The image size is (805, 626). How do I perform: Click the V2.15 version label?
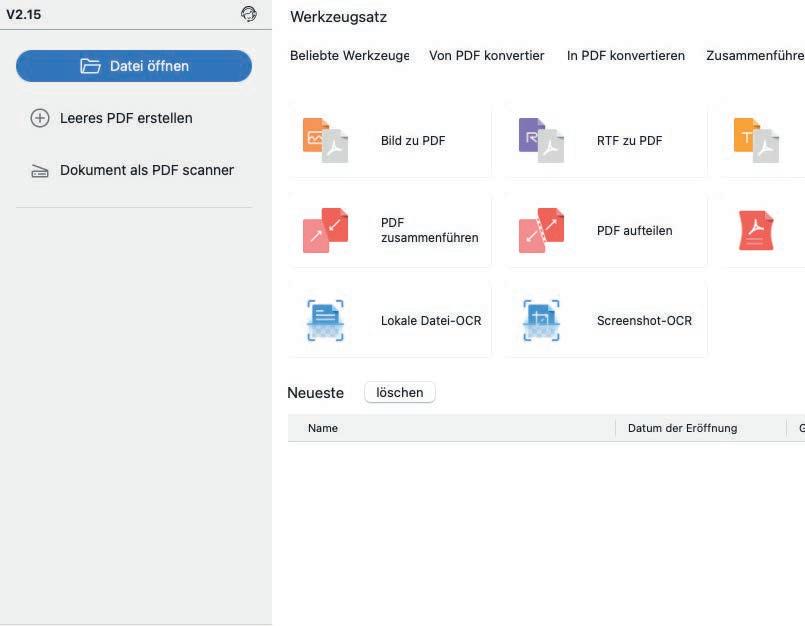pyautogui.click(x=24, y=14)
